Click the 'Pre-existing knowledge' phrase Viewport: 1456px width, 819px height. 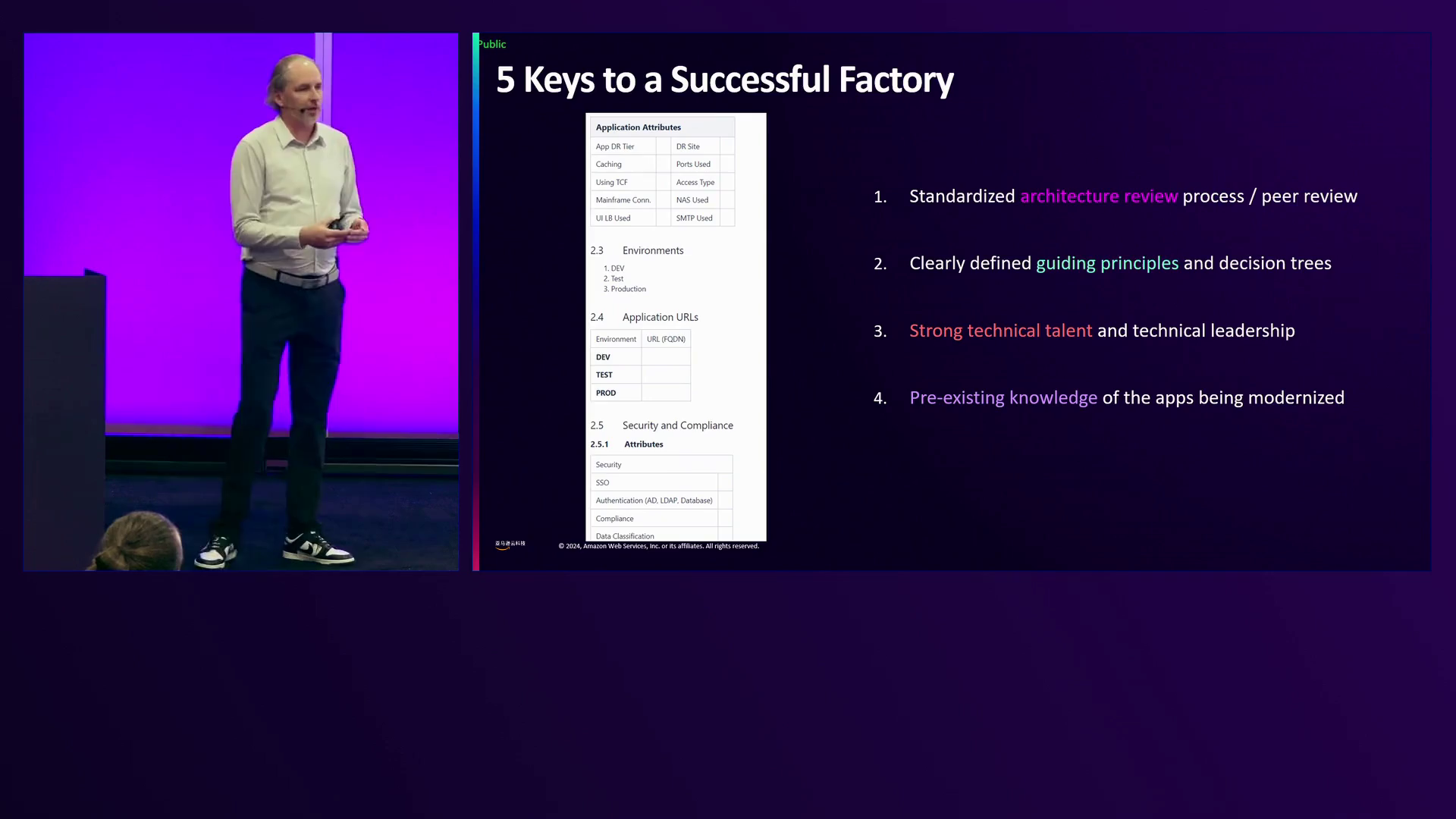[x=1003, y=398]
